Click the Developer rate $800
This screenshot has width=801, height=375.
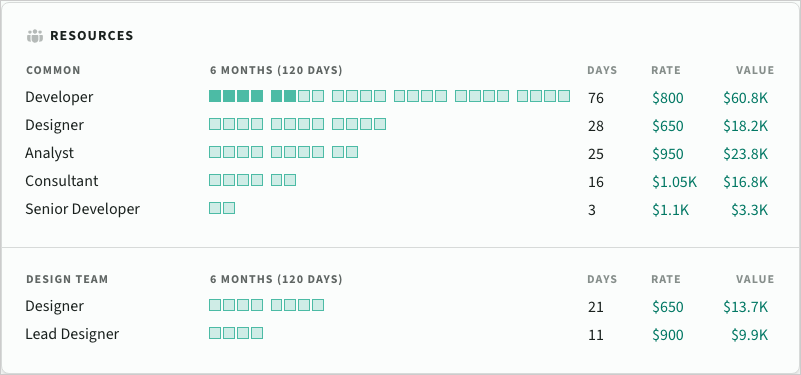(668, 98)
